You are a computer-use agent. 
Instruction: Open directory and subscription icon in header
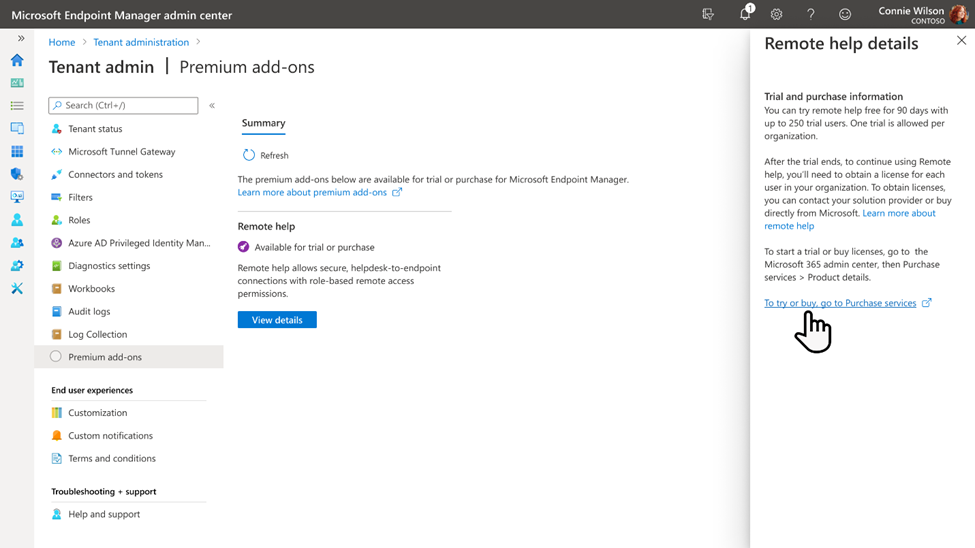pyautogui.click(x=708, y=14)
